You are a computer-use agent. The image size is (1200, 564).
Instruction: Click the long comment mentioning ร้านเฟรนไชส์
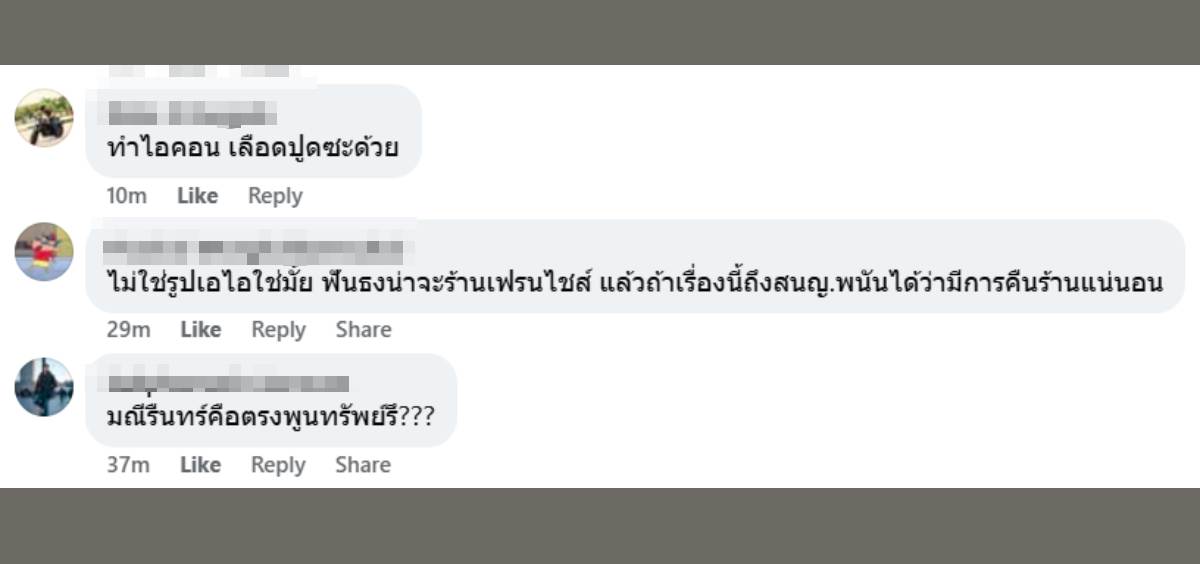pos(634,283)
